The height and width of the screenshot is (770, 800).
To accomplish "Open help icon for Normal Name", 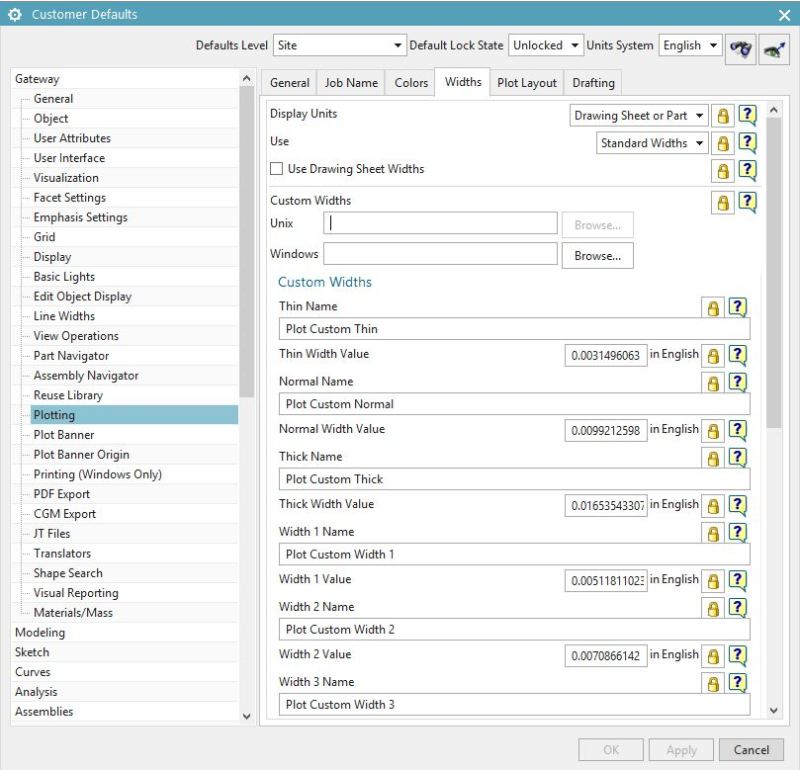I will (x=738, y=382).
